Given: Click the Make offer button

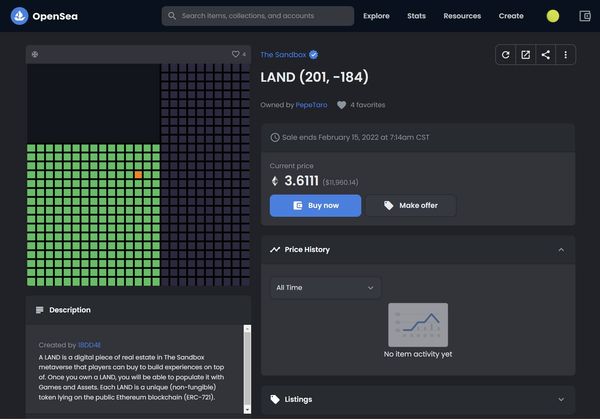Looking at the screenshot, I should 410,206.
